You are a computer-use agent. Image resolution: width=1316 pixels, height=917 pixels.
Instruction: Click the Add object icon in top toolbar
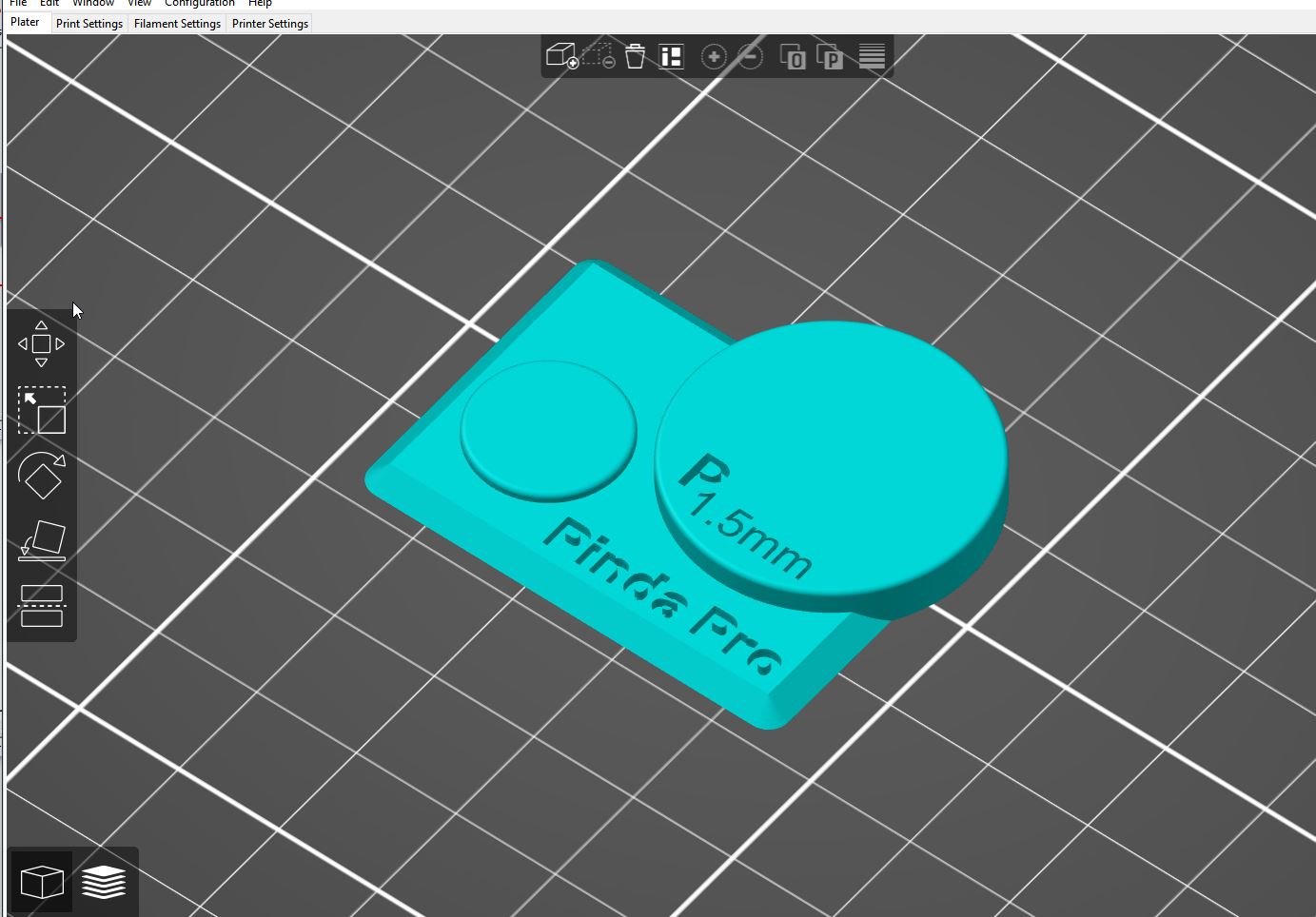[x=561, y=56]
